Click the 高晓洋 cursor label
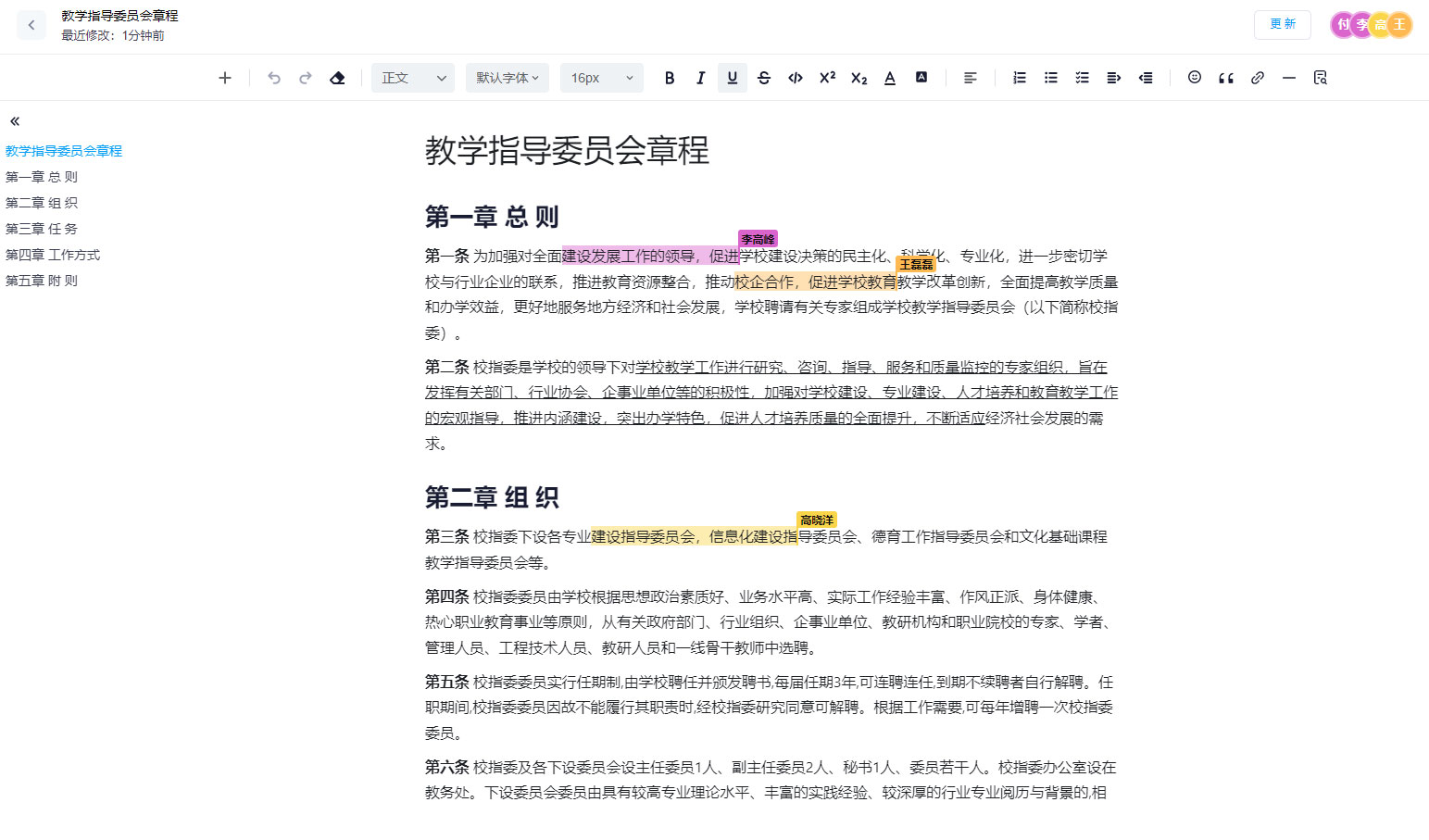This screenshot has width=1429, height=840. point(817,520)
